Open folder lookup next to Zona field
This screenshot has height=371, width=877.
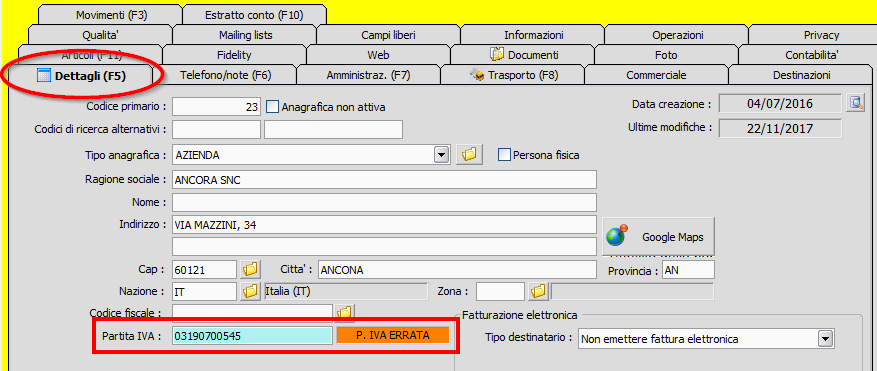538,291
